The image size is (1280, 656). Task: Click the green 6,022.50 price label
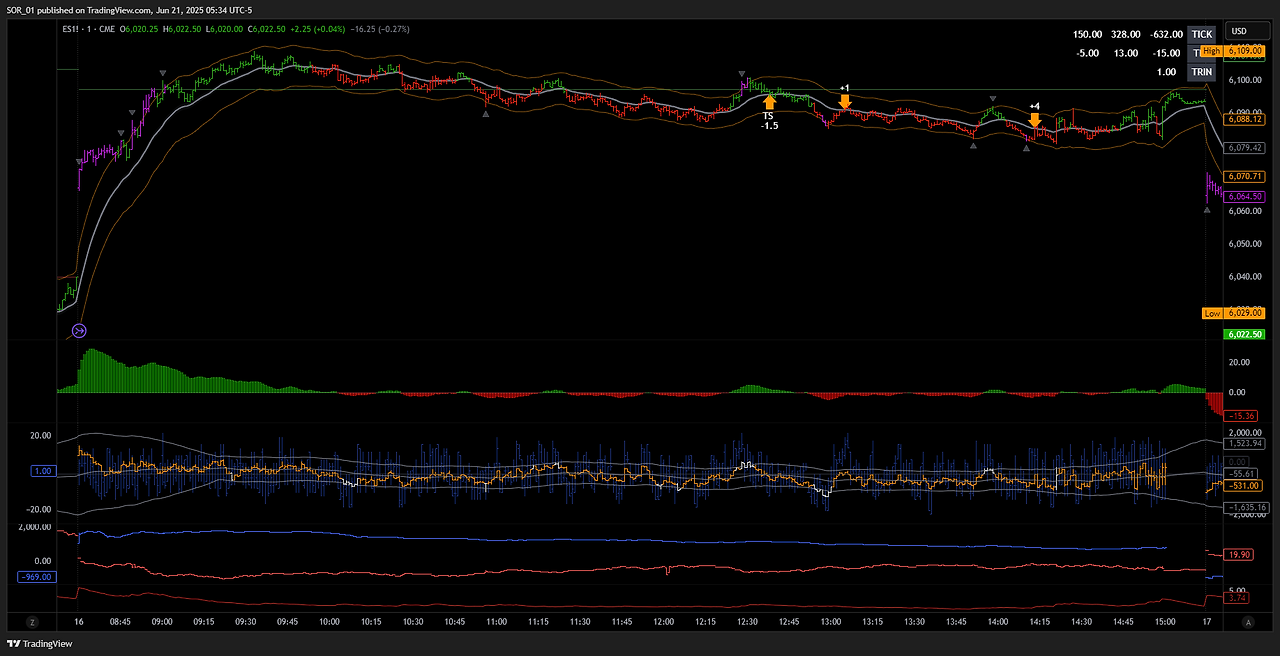point(1244,334)
